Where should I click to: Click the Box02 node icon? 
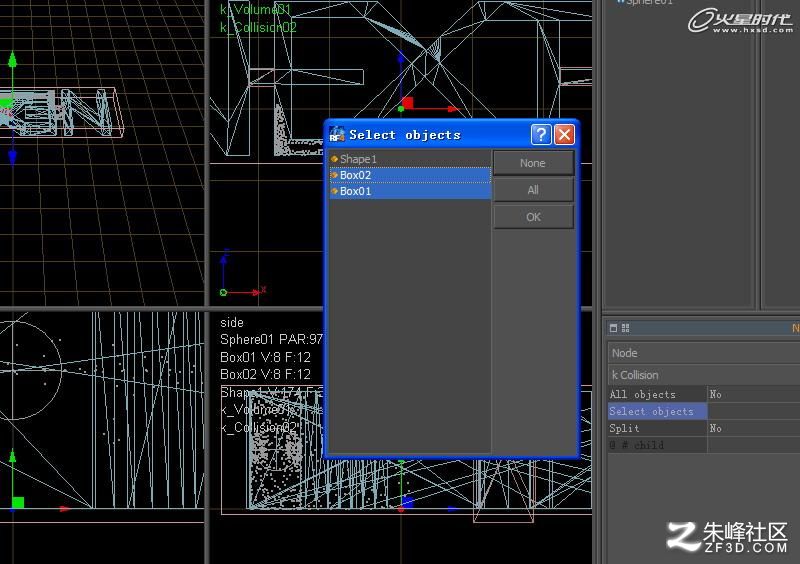coord(335,175)
